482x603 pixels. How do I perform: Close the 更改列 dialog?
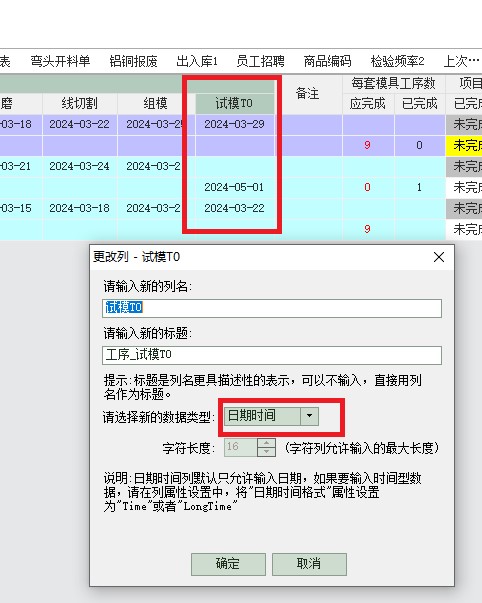point(439,257)
